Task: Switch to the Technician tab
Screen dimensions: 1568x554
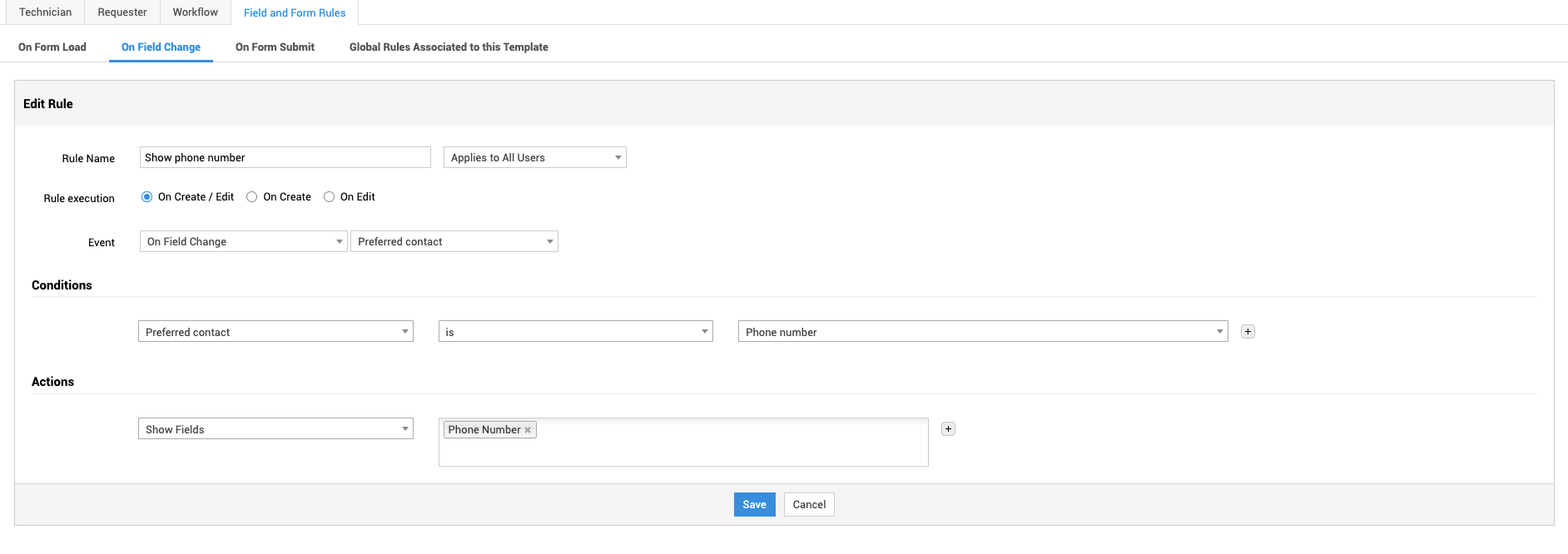Action: tap(46, 12)
